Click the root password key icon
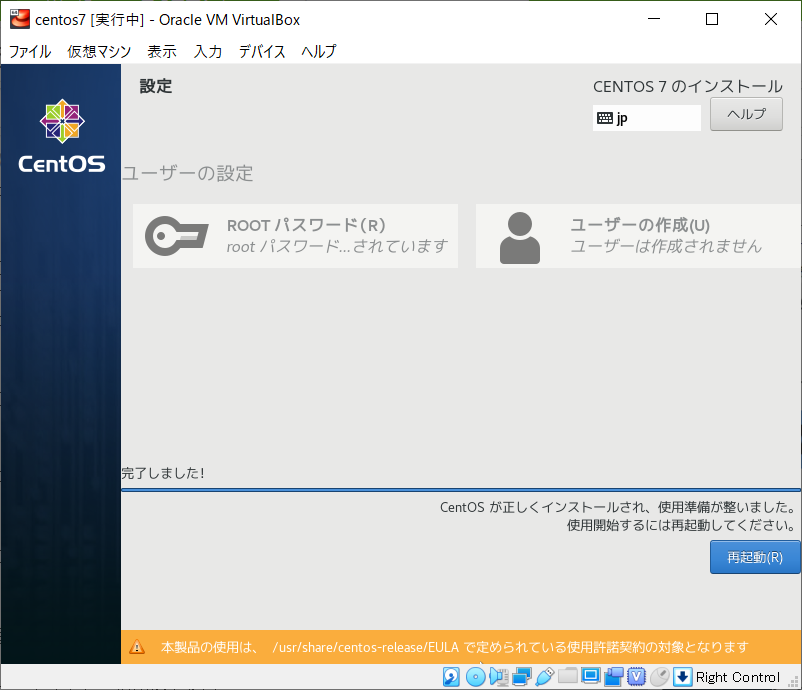Screen dimensions: 802x690 (176, 236)
